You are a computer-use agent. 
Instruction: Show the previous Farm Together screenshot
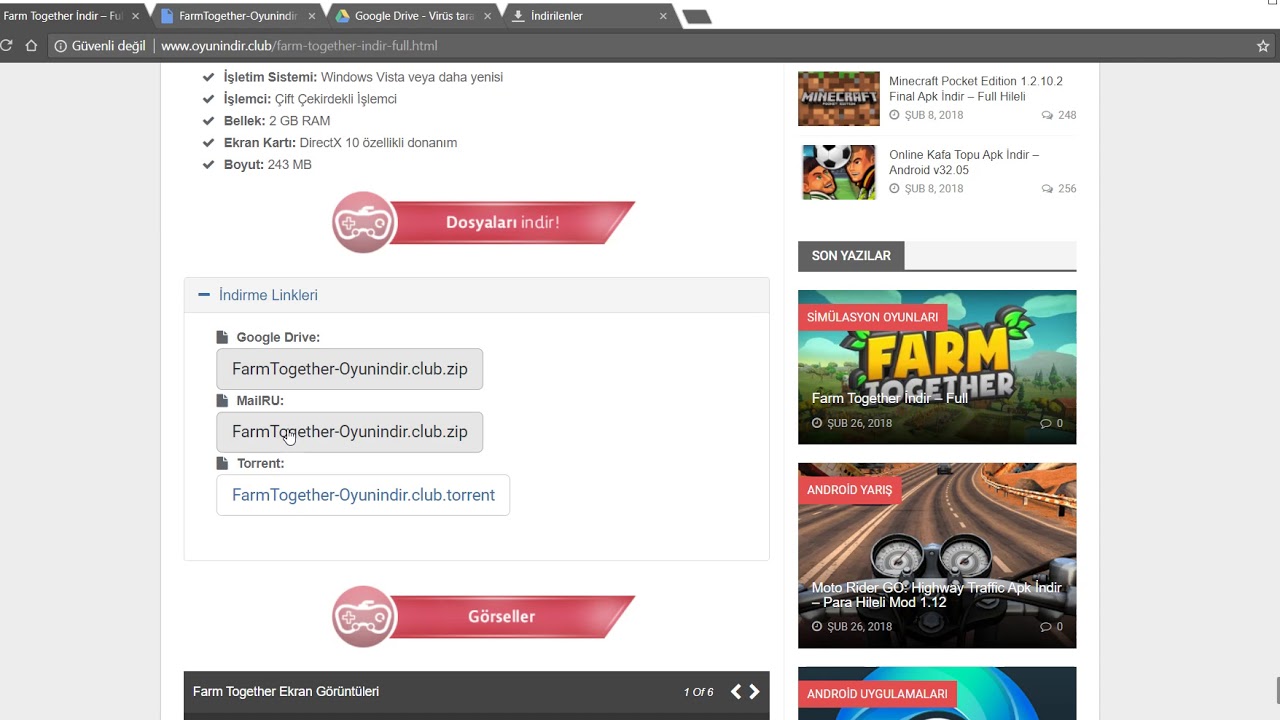pyautogui.click(x=736, y=692)
